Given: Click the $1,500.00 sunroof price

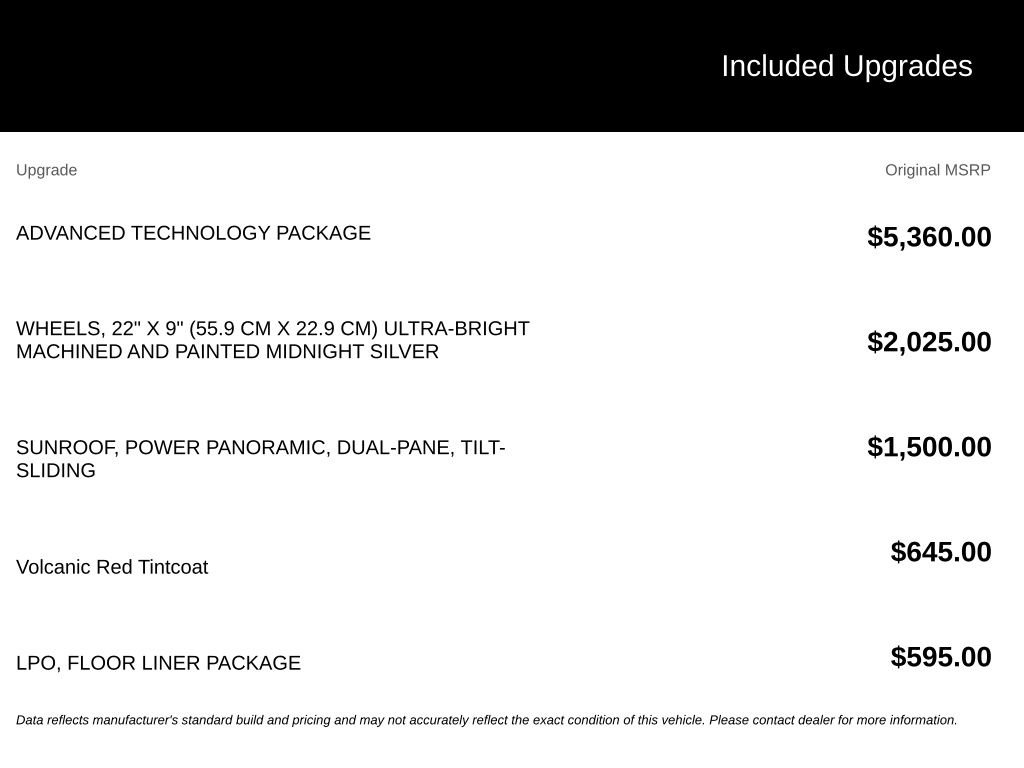Looking at the screenshot, I should 929,447.
